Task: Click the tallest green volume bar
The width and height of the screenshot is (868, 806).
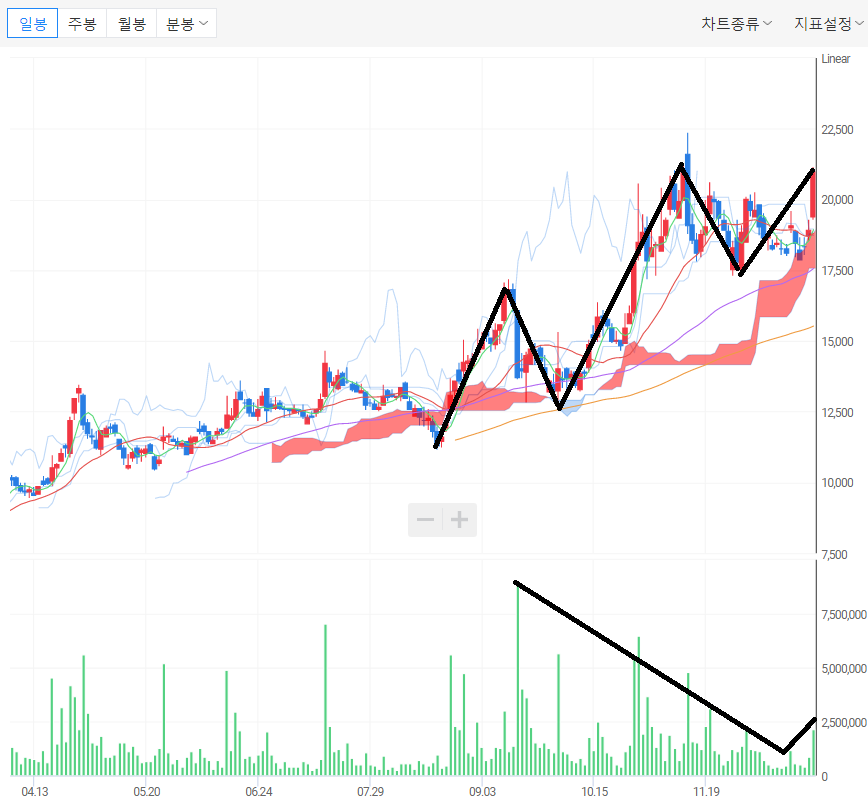Action: [x=518, y=680]
